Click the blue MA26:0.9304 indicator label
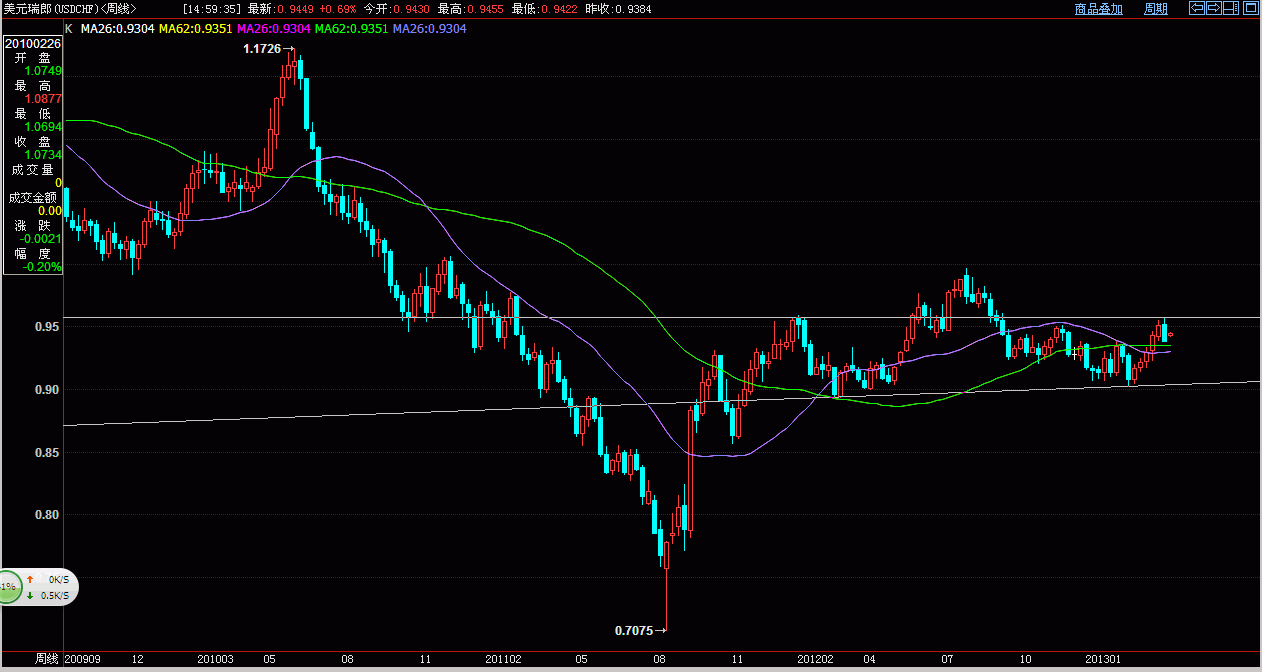This screenshot has width=1262, height=672. click(x=430, y=29)
